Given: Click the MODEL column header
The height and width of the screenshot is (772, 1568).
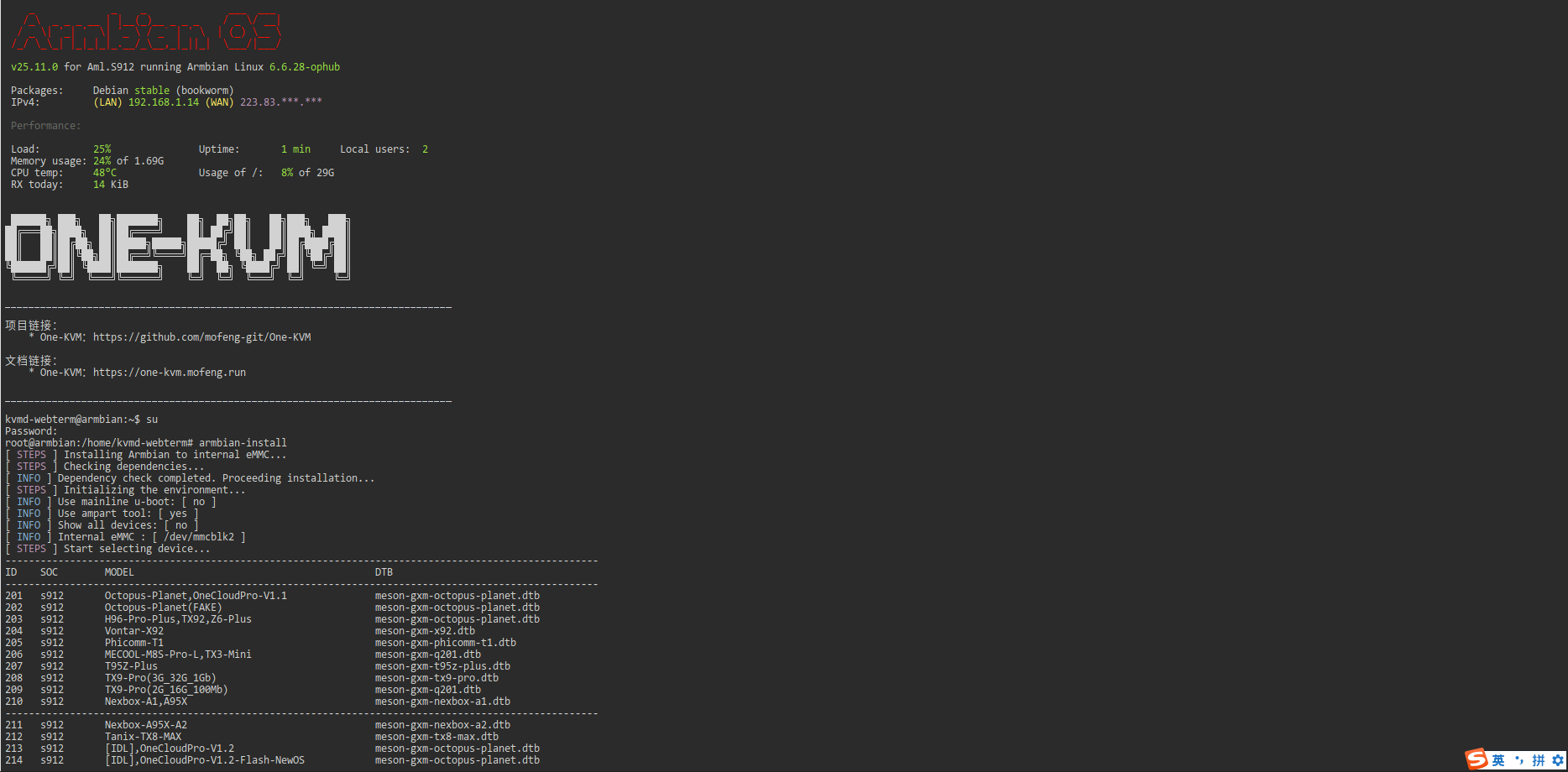Looking at the screenshot, I should point(119,572).
